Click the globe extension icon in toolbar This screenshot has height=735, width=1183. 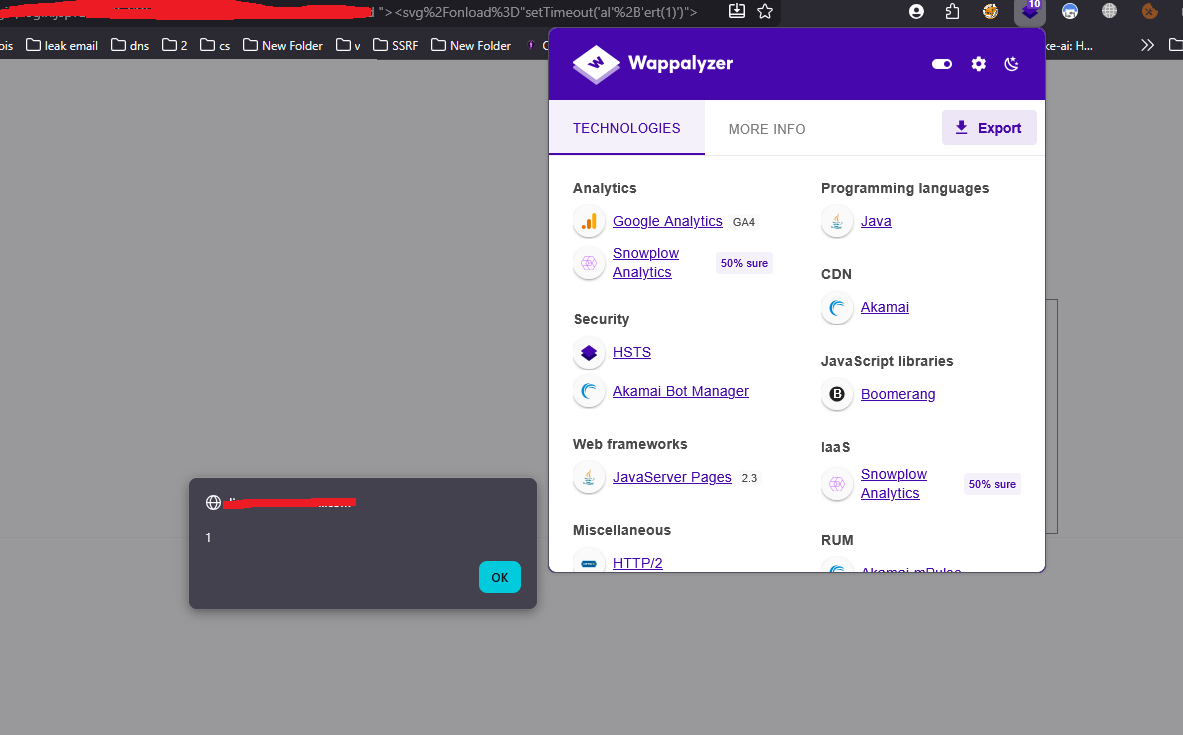tap(1109, 11)
